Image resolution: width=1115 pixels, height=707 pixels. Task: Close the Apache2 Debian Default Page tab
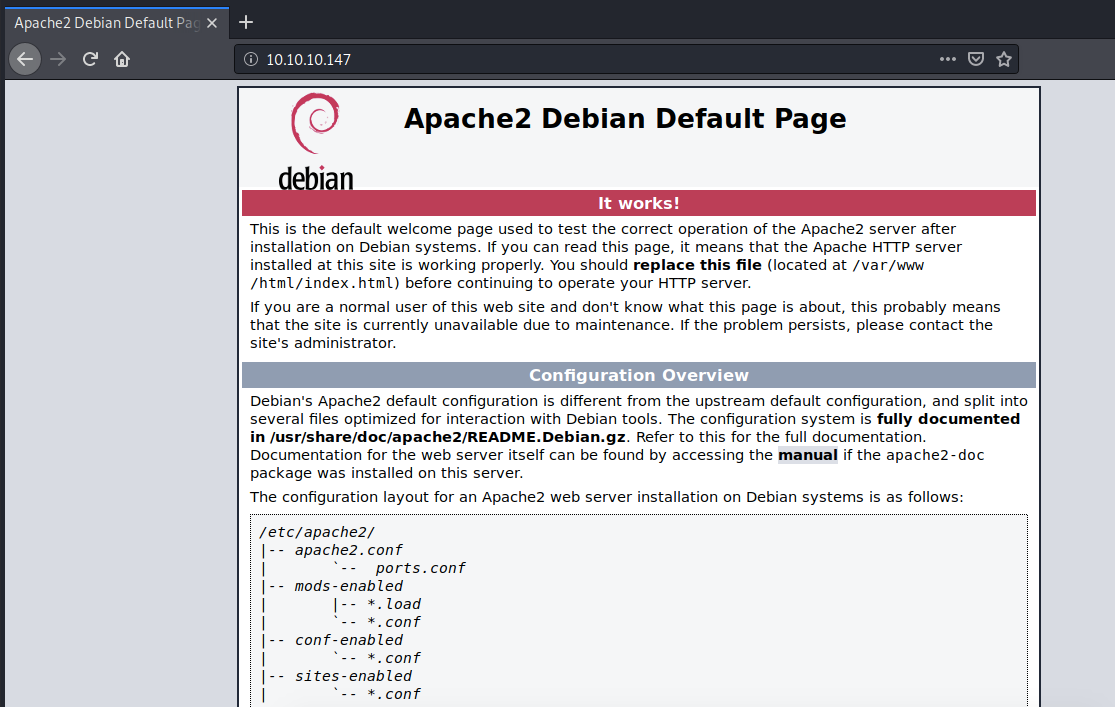[212, 22]
